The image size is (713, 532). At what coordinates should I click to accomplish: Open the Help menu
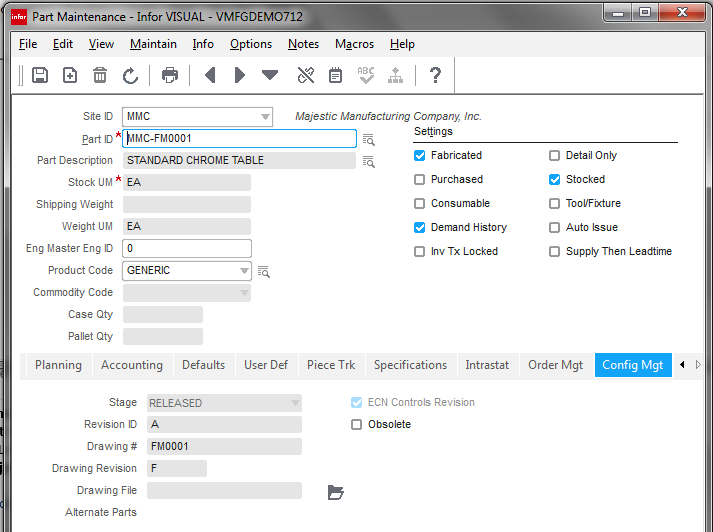pos(402,44)
